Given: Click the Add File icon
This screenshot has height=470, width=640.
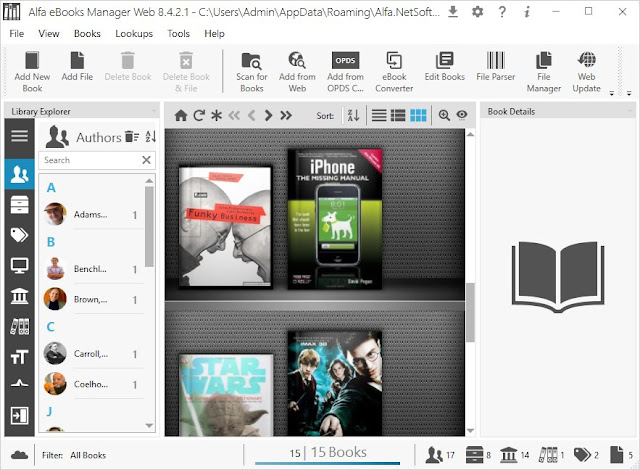Looking at the screenshot, I should coord(77,66).
